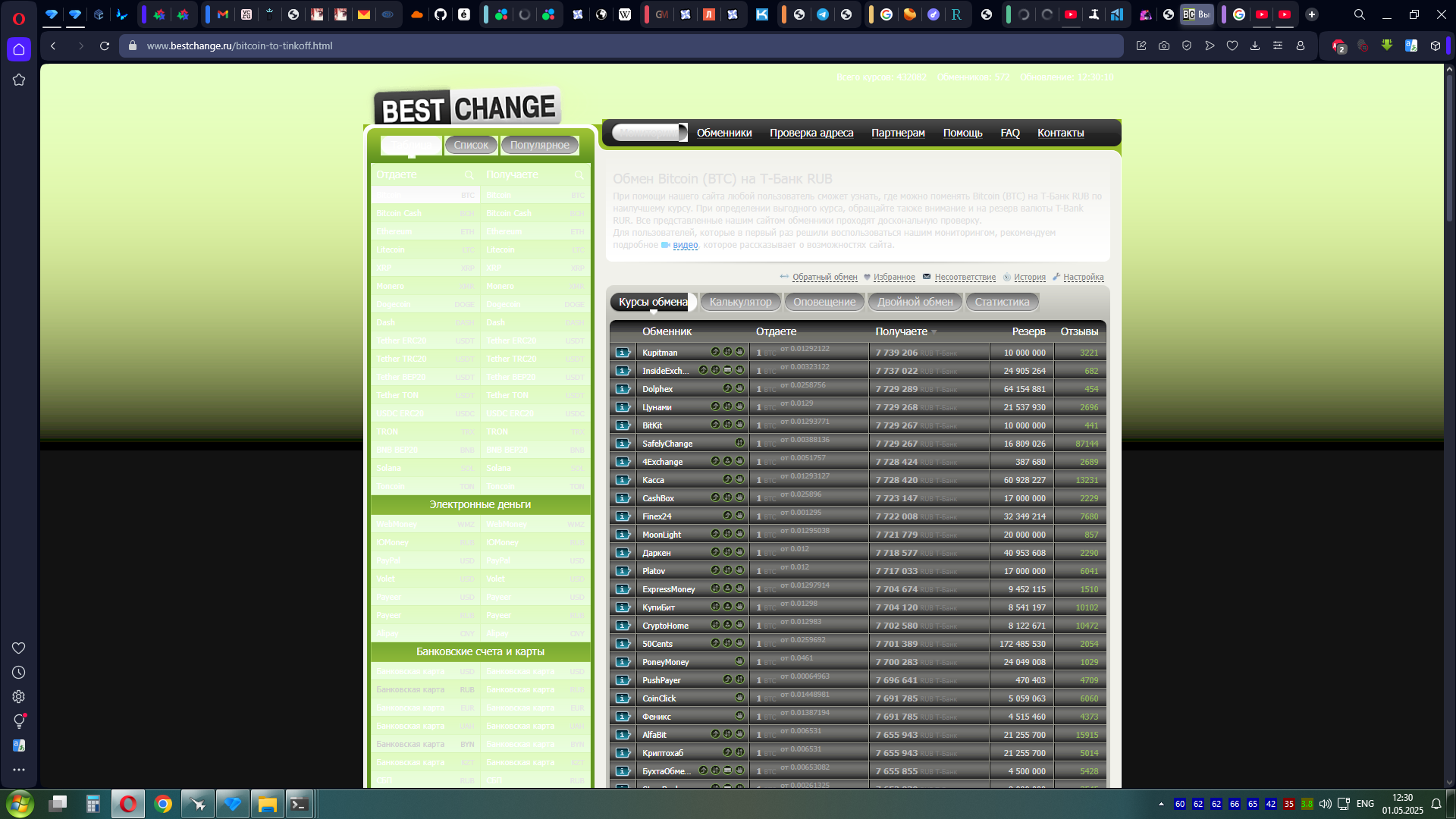The width and height of the screenshot is (1456, 819).
Task: Open Opera sidebar history clock icon
Action: tap(19, 673)
